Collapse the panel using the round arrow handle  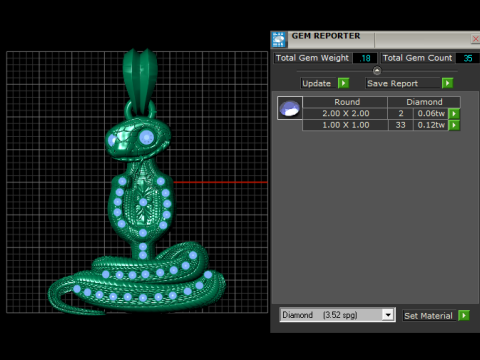pyautogui.click(x=377, y=71)
